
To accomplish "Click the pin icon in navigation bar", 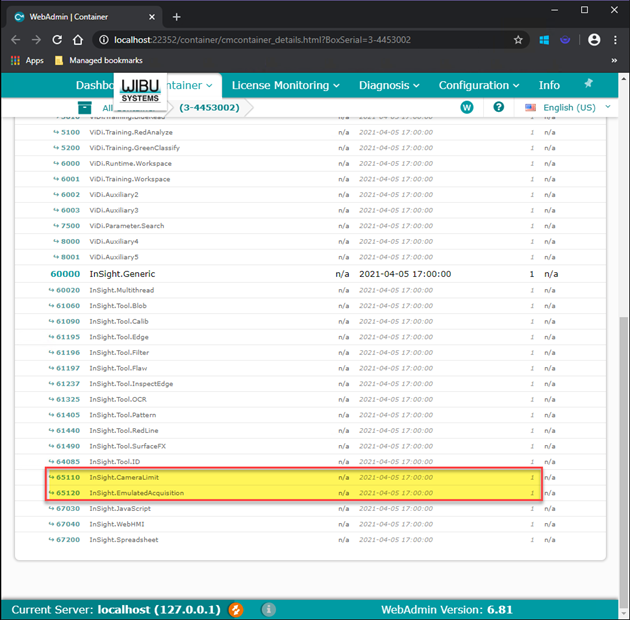I will pos(588,84).
